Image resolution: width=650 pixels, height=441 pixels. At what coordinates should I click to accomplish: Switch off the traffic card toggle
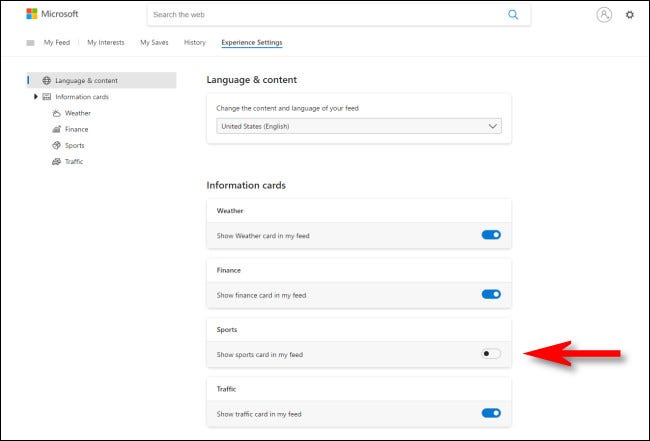(490, 412)
